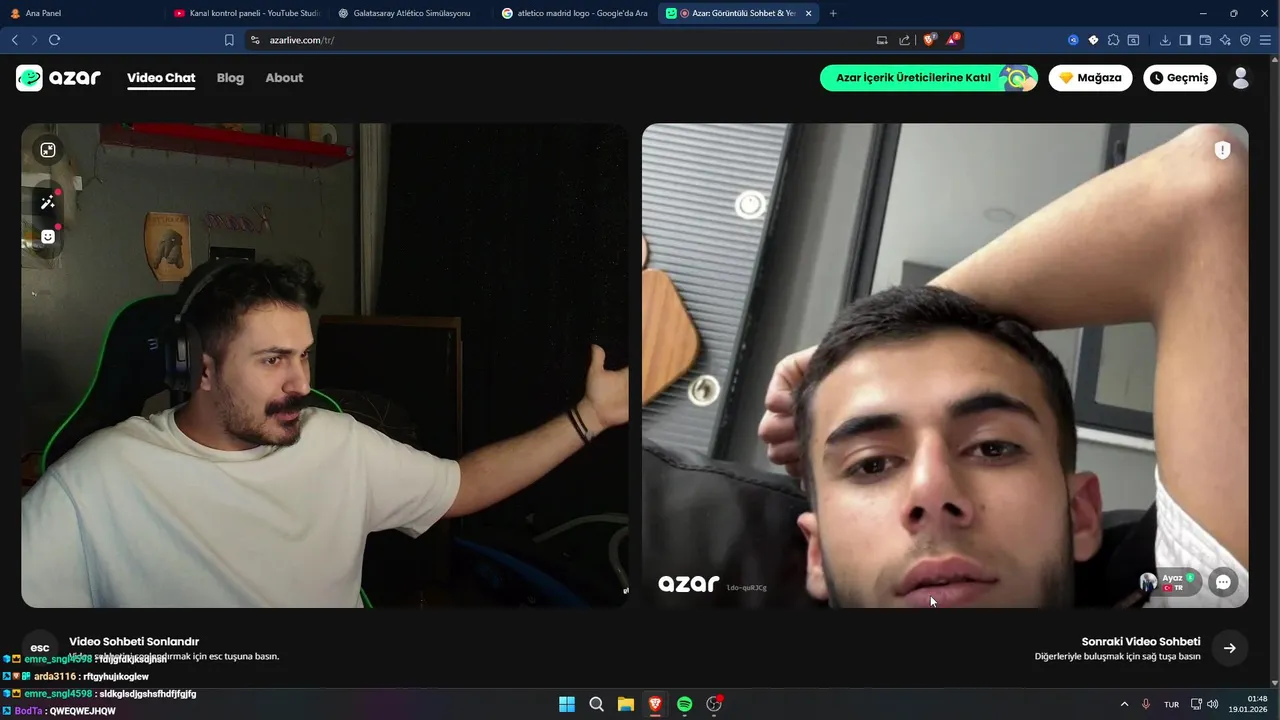Click the tab search toolbar icon
Viewport: 1280px width, 720px height.
pos(1133,40)
